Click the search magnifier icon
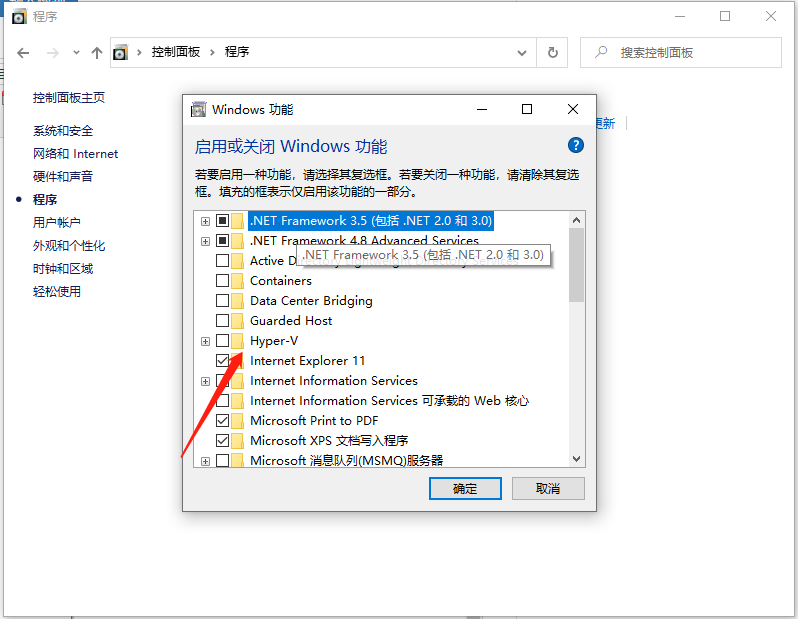The width and height of the screenshot is (798, 619). [600, 52]
